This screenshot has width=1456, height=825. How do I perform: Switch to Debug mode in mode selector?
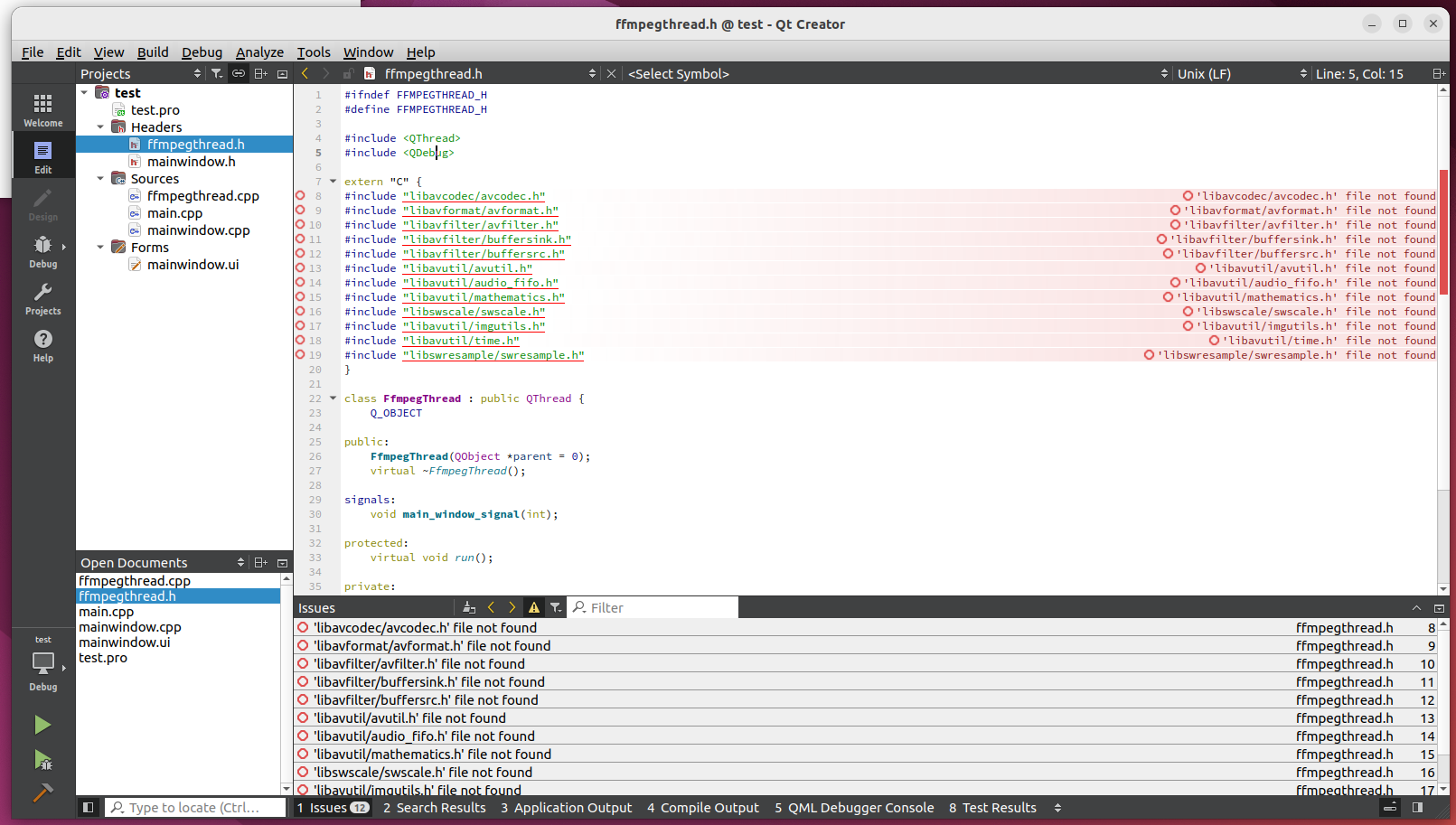coord(42,251)
